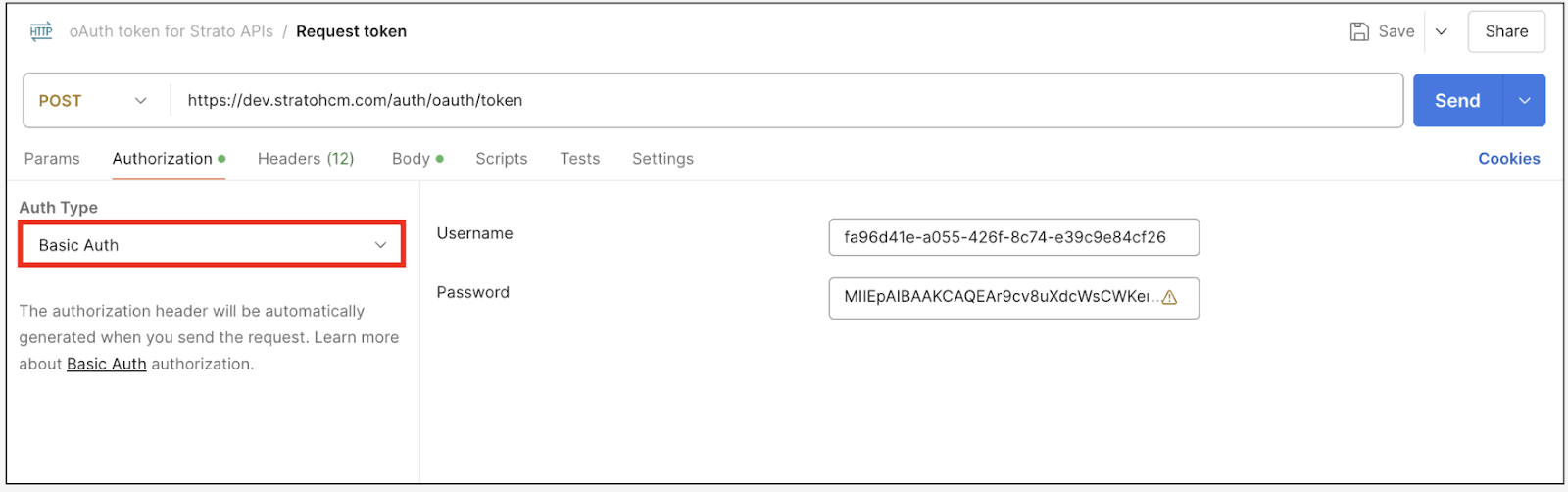Expand the Basic Auth type selector
Image resolution: width=1568 pixels, height=492 pixels.
coord(212,245)
